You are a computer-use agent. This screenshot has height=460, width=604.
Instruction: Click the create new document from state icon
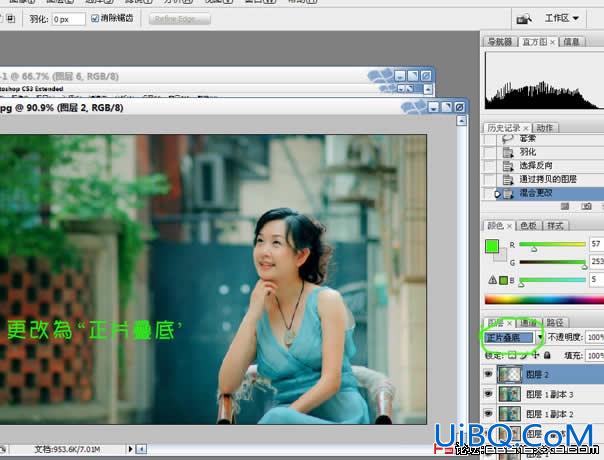(565, 206)
